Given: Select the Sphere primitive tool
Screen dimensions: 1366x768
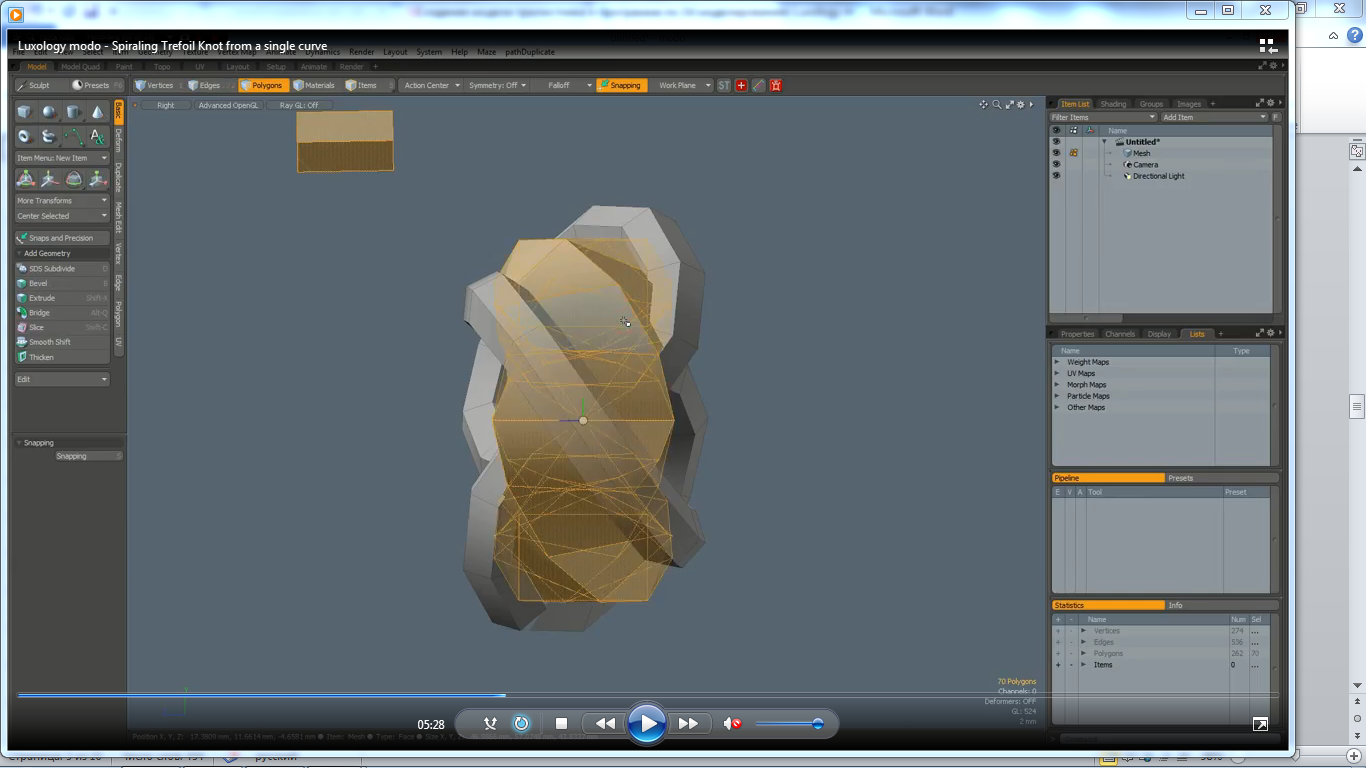Looking at the screenshot, I should [49, 112].
